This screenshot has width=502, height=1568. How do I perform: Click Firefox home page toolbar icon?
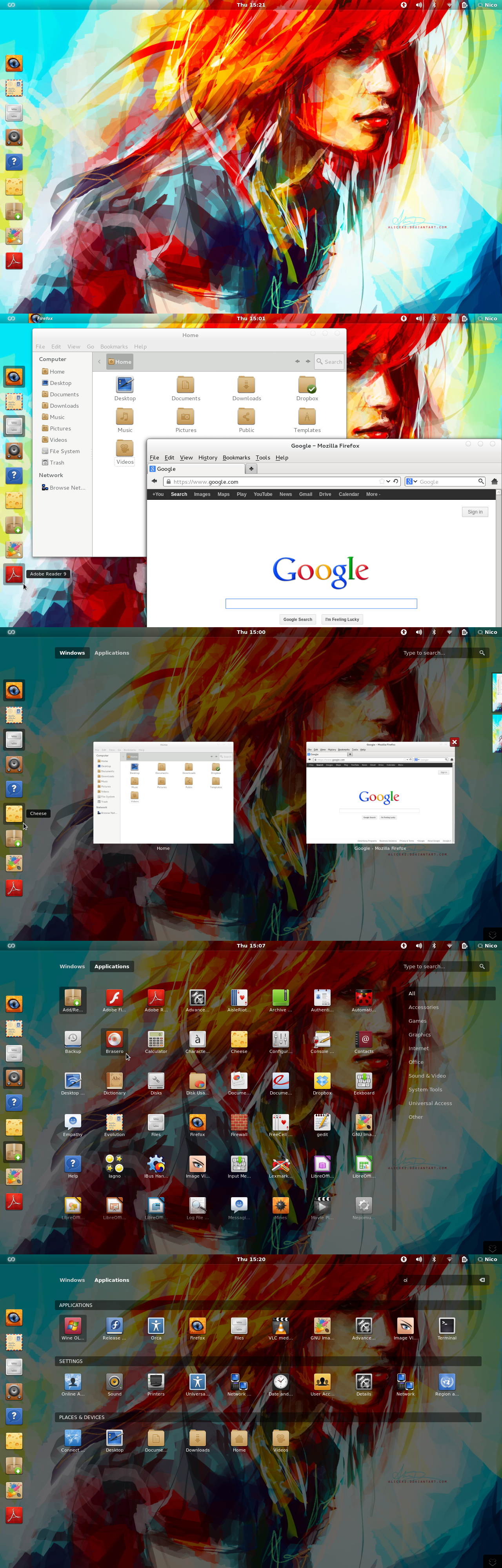click(494, 481)
